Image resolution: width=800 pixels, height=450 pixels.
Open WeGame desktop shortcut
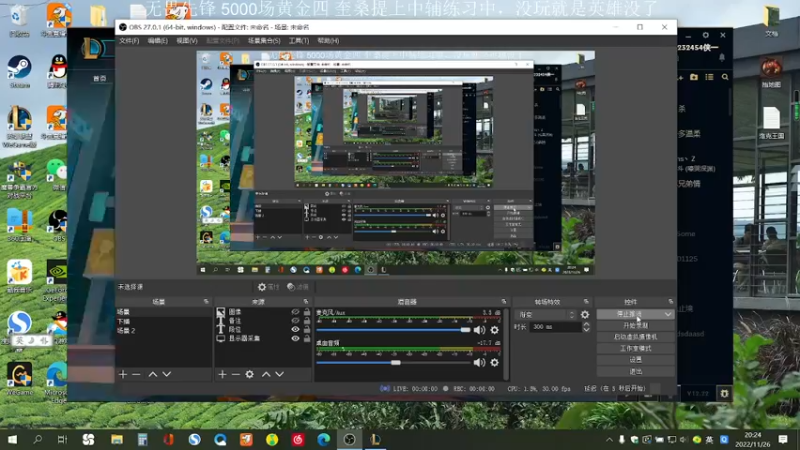(19, 379)
